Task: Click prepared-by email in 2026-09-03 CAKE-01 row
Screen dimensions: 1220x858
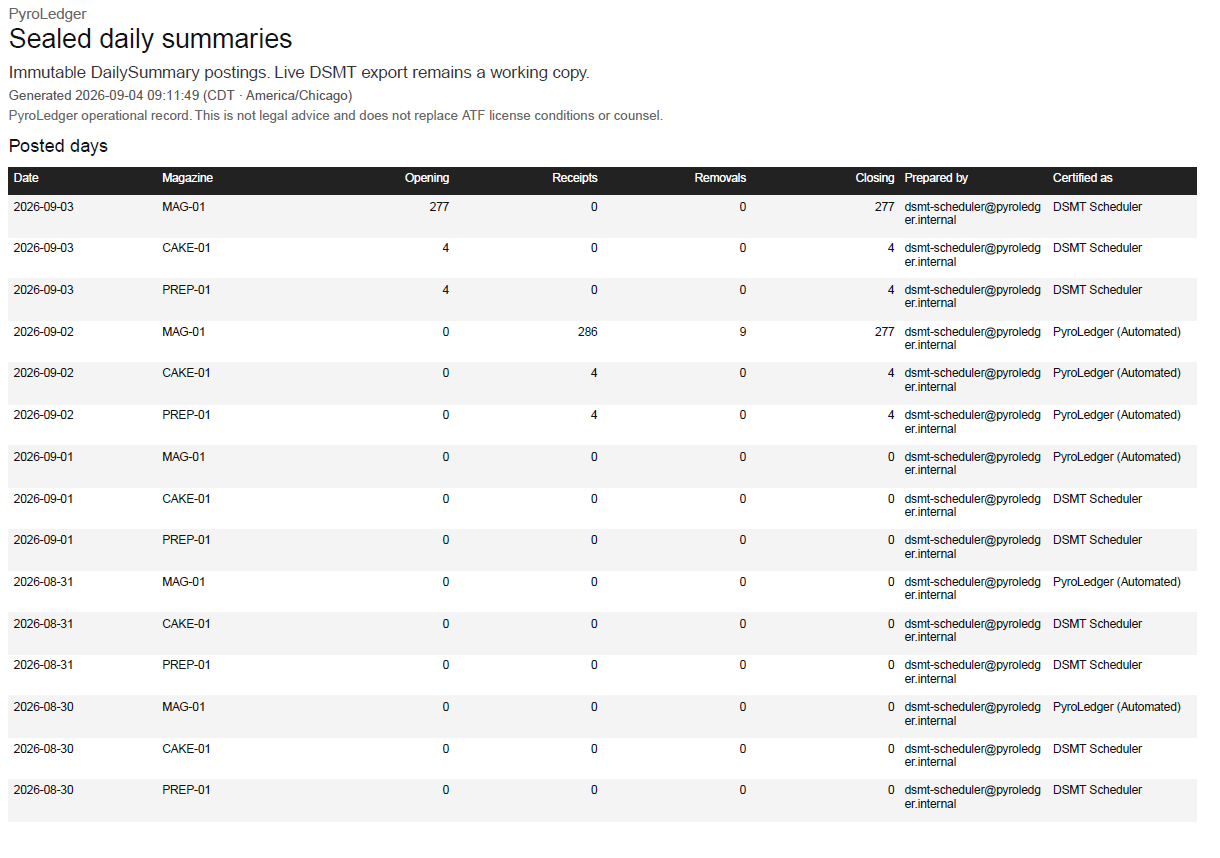Action: [x=972, y=255]
